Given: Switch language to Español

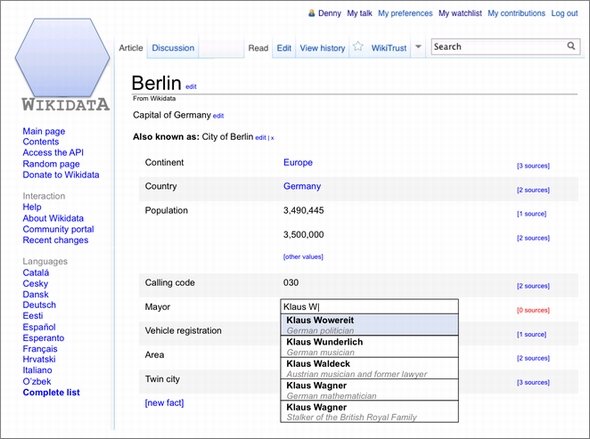Looking at the screenshot, I should click(39, 327).
